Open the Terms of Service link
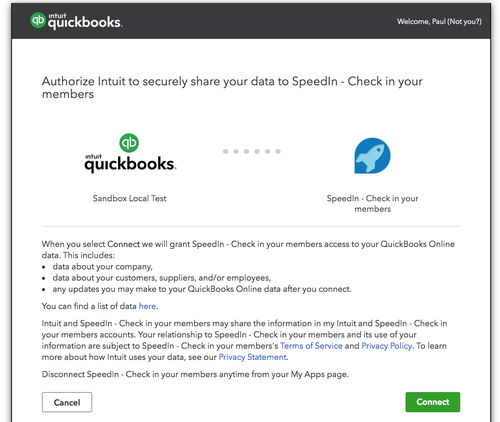This screenshot has width=500, height=422. click(311, 346)
